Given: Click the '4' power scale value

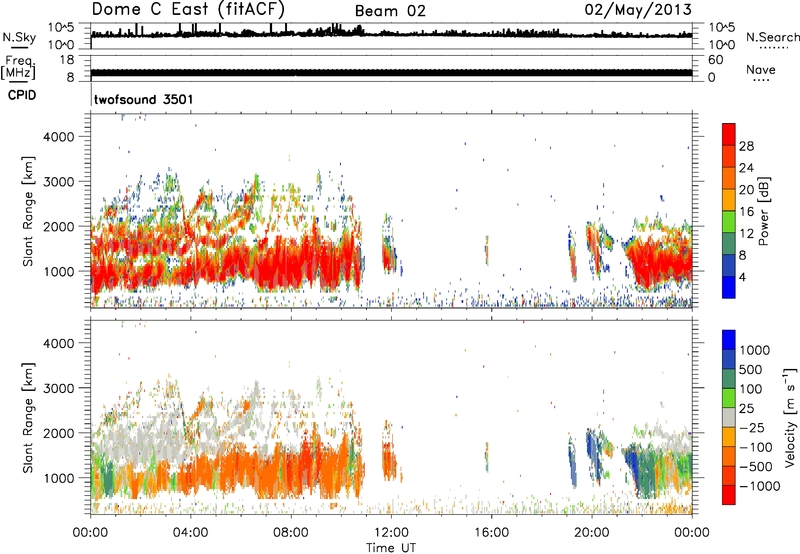Looking at the screenshot, I should tap(742, 277).
